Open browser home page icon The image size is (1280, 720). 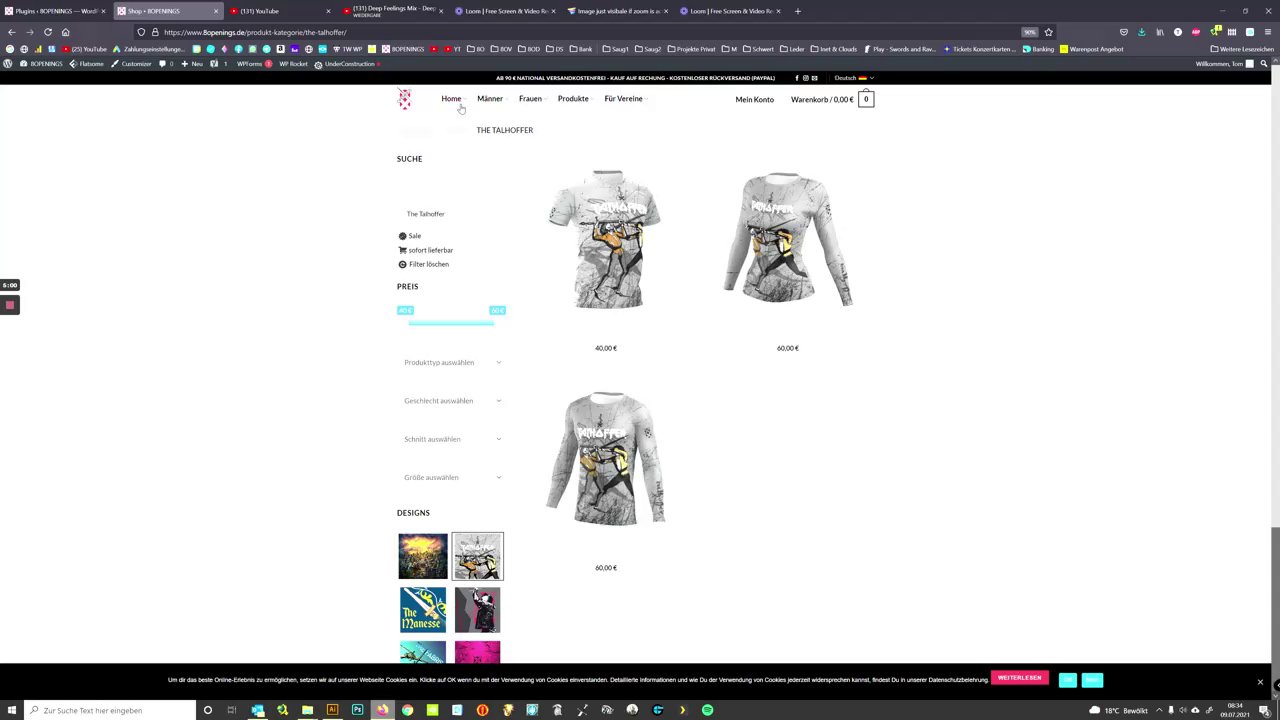coord(66,32)
